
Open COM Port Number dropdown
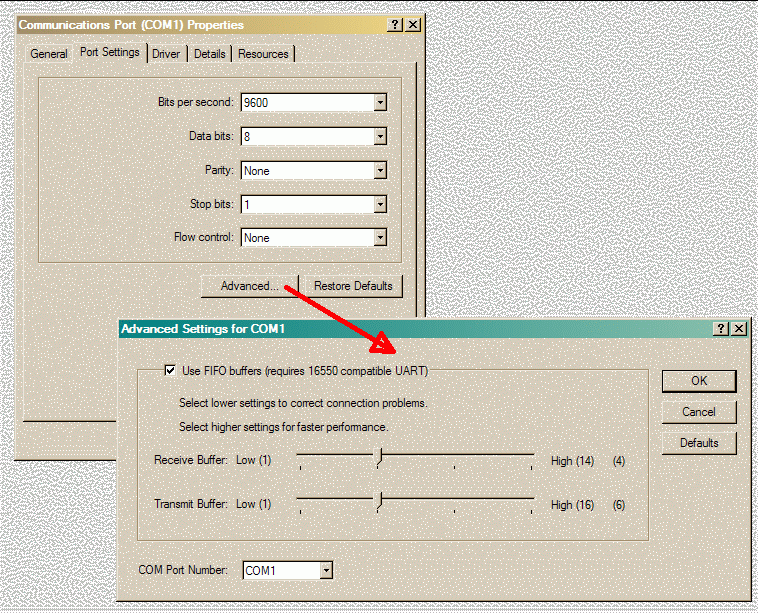coord(326,570)
